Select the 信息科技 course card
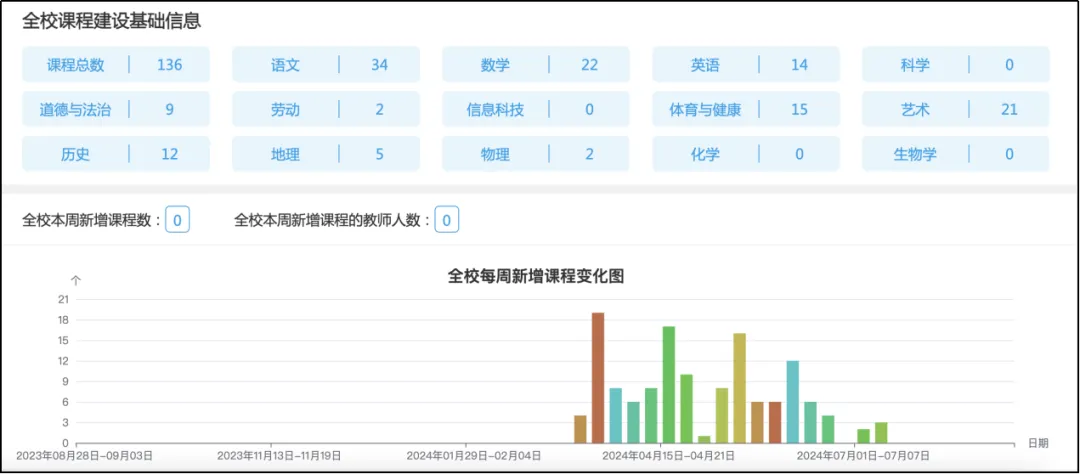 [536, 110]
